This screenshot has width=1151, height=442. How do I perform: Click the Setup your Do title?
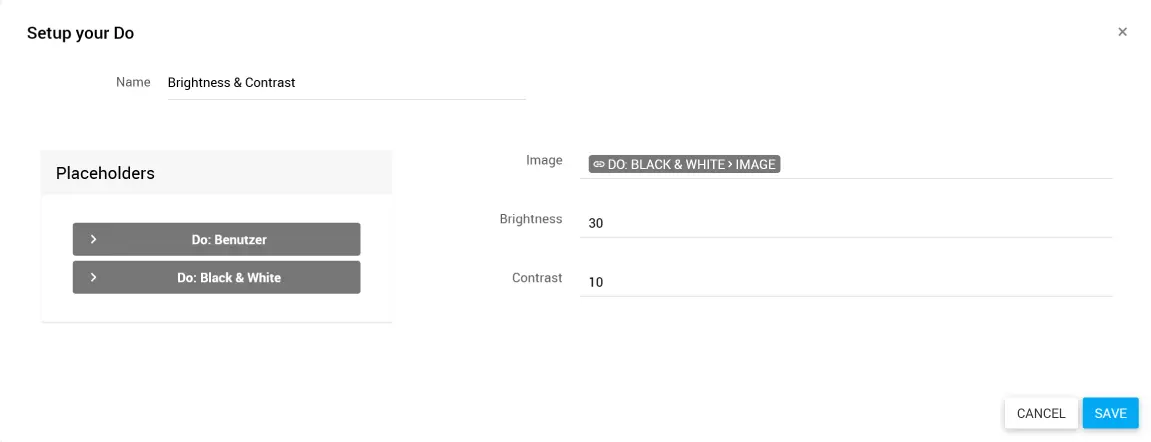click(80, 33)
